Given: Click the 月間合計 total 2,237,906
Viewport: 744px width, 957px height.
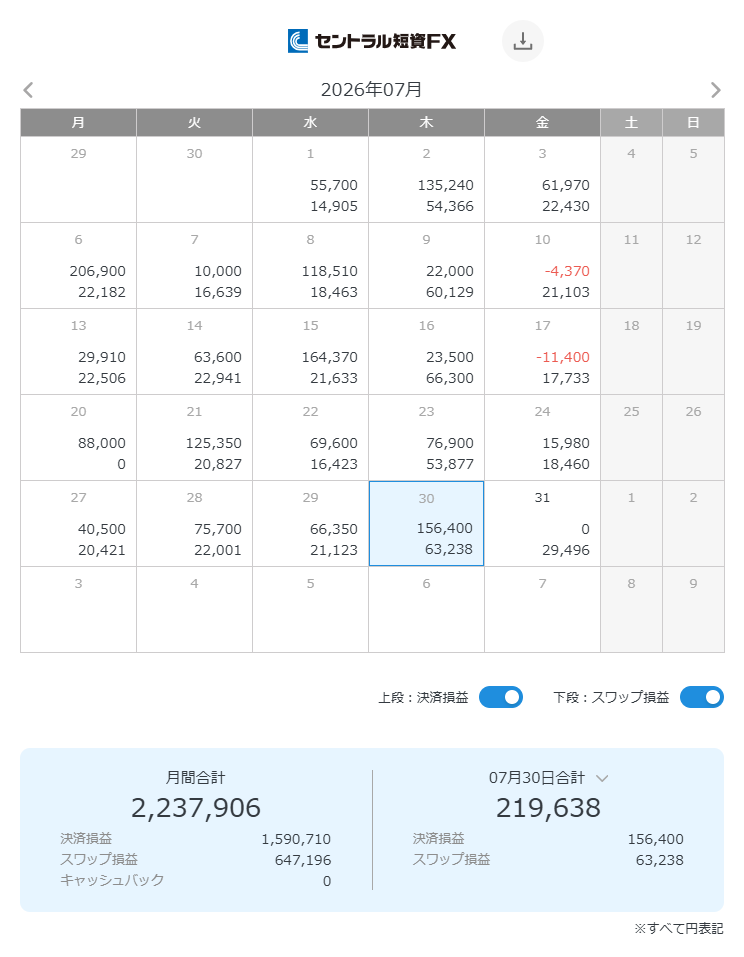Looking at the screenshot, I should (196, 807).
